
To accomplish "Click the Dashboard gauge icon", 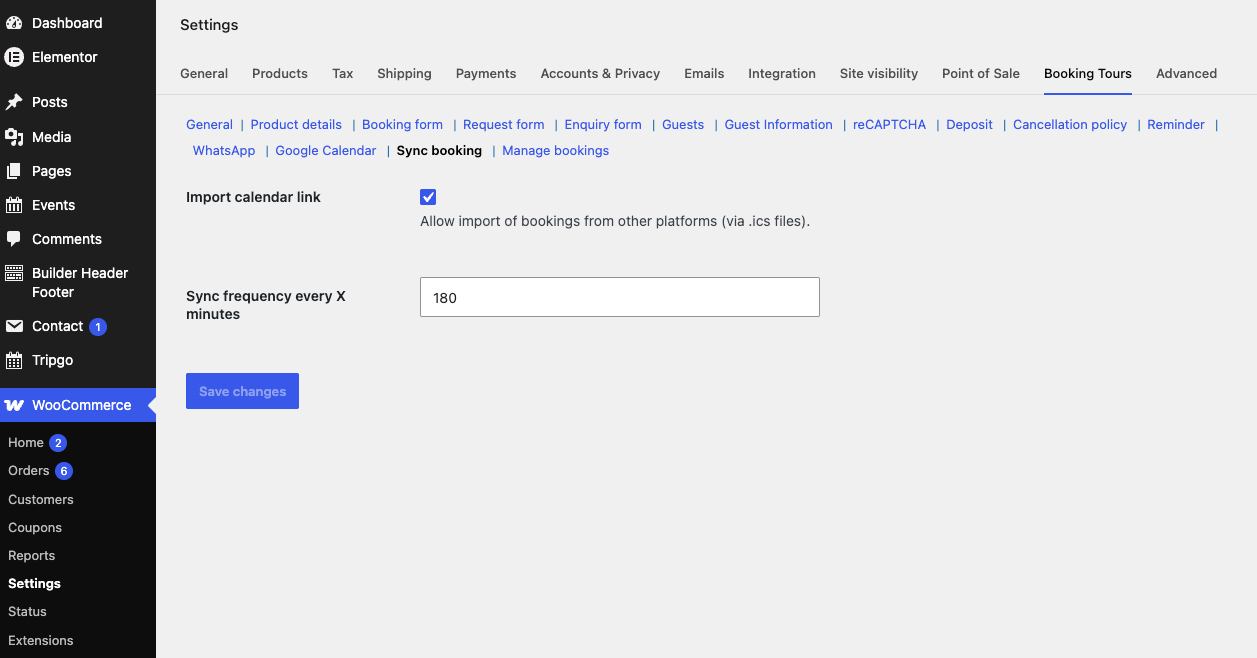I will point(14,23).
